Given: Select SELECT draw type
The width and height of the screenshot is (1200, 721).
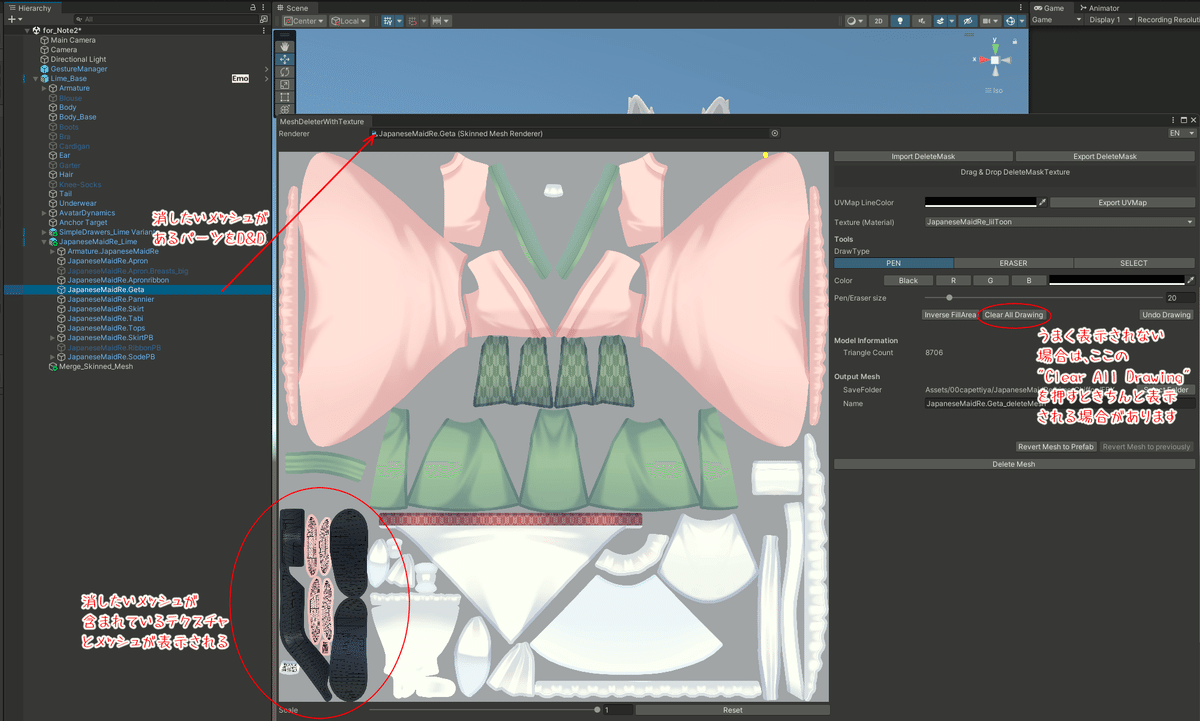Looking at the screenshot, I should pyautogui.click(x=1134, y=263).
